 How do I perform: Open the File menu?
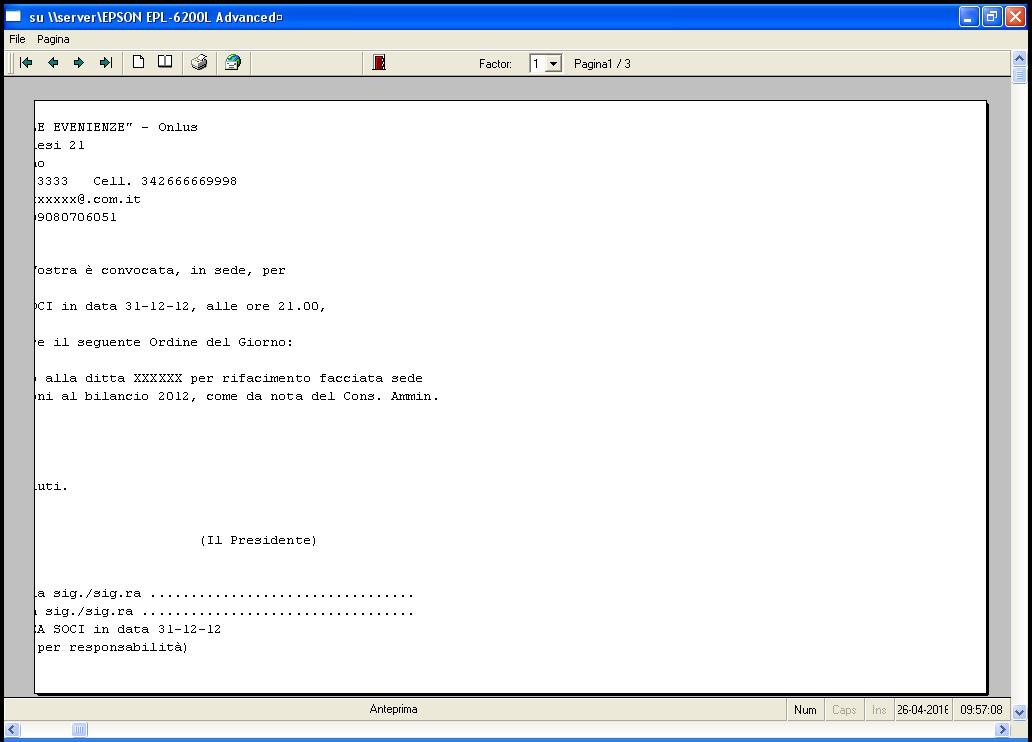(x=17, y=40)
